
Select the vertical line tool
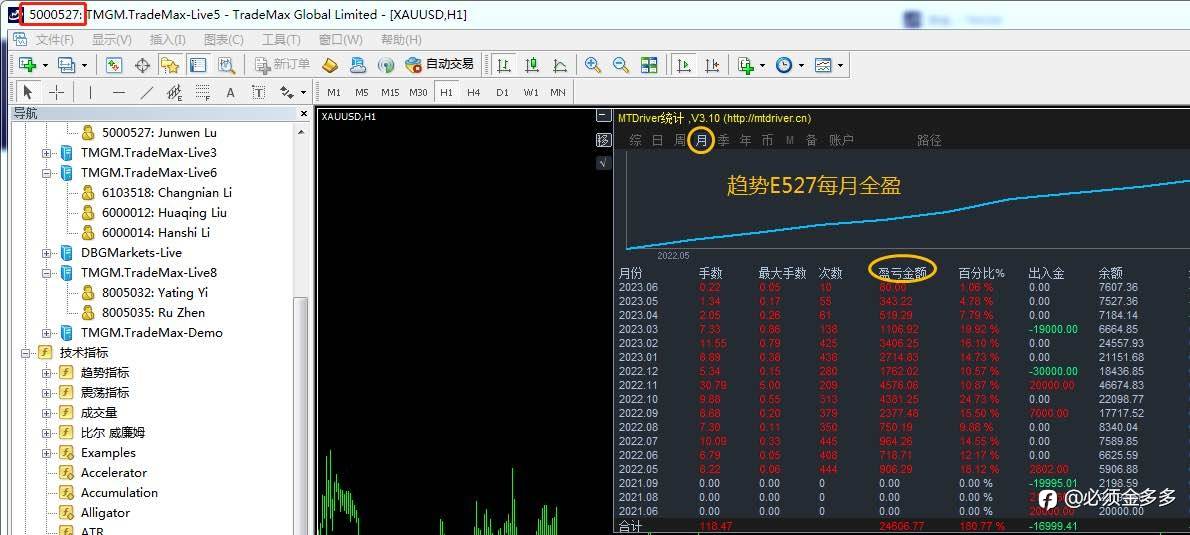point(90,92)
